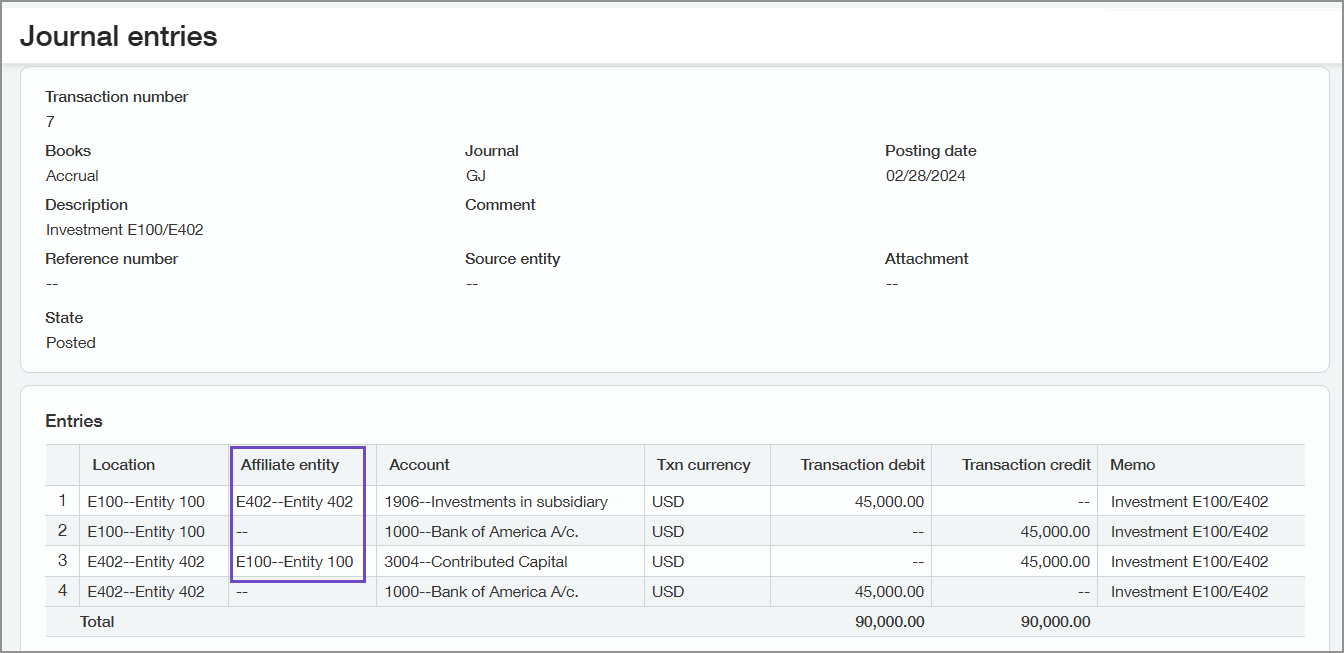Click the Accrual books value
The width and height of the screenshot is (1344, 653).
pos(71,175)
